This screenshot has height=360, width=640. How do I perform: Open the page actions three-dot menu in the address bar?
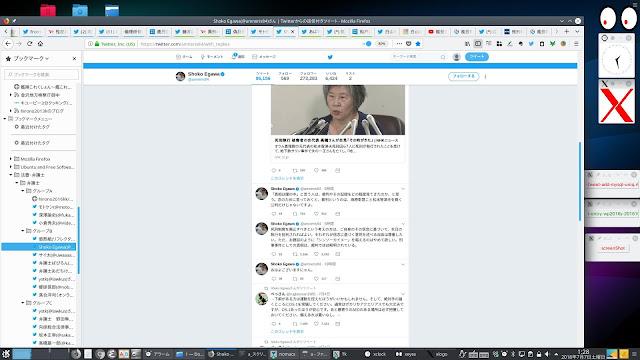pyautogui.click(x=399, y=44)
